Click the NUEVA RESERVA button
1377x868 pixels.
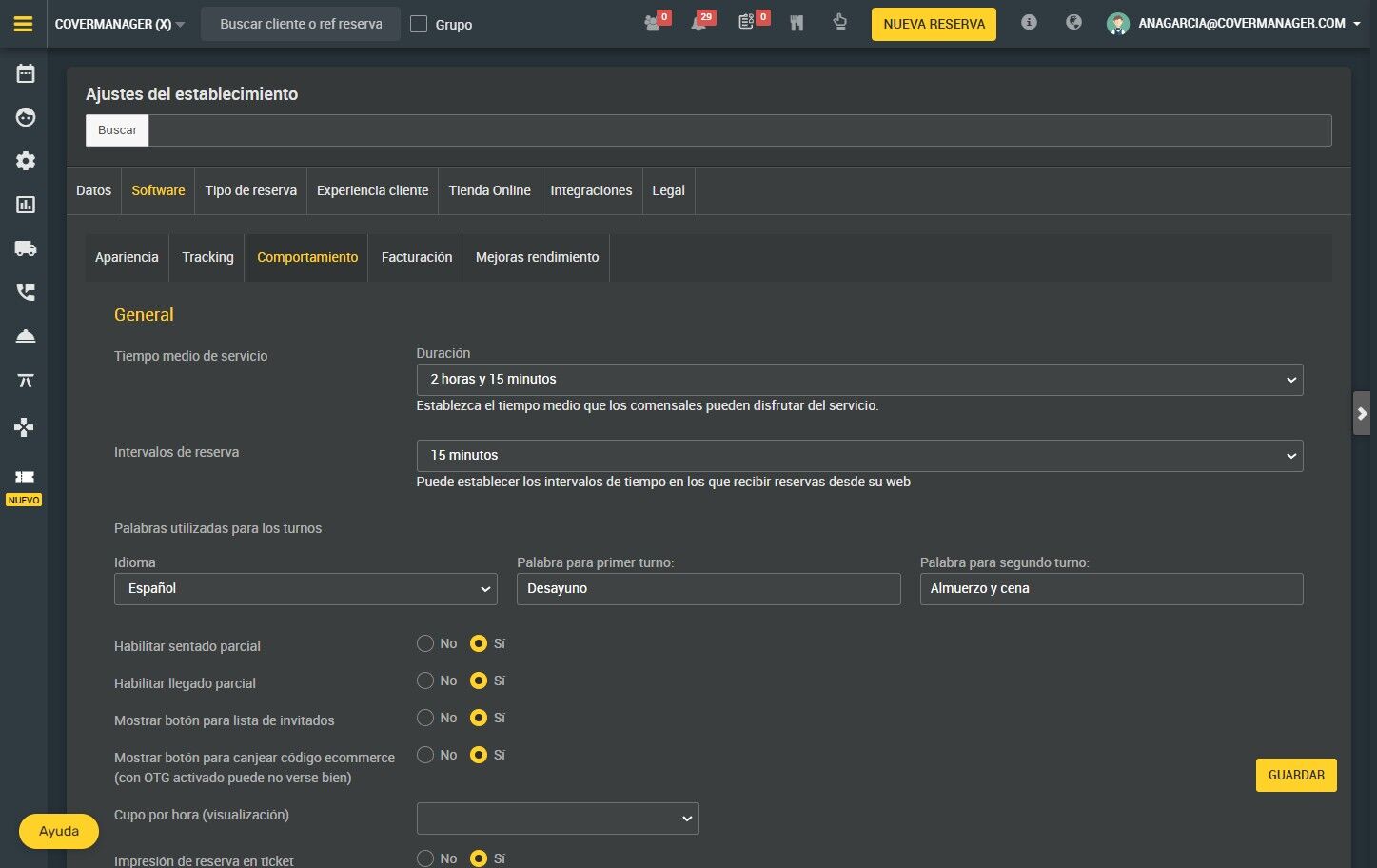coord(934,24)
